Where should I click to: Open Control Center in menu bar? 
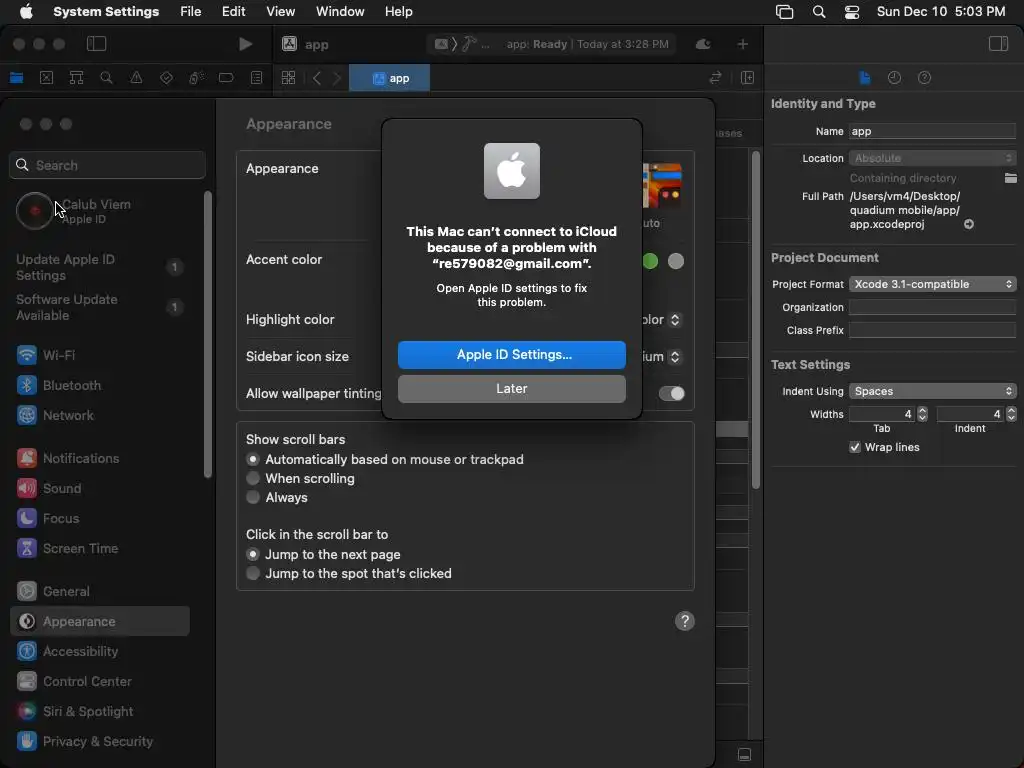(x=852, y=12)
